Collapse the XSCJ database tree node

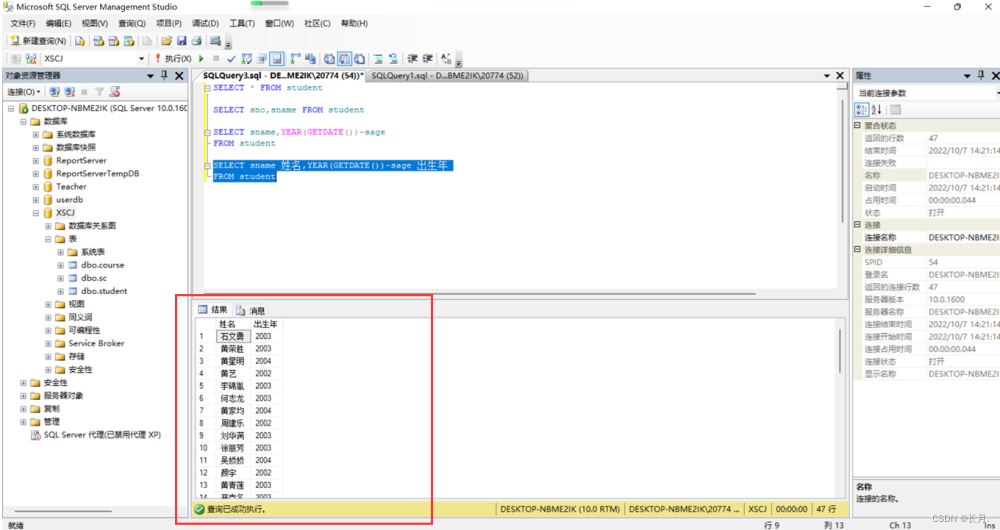[36, 213]
